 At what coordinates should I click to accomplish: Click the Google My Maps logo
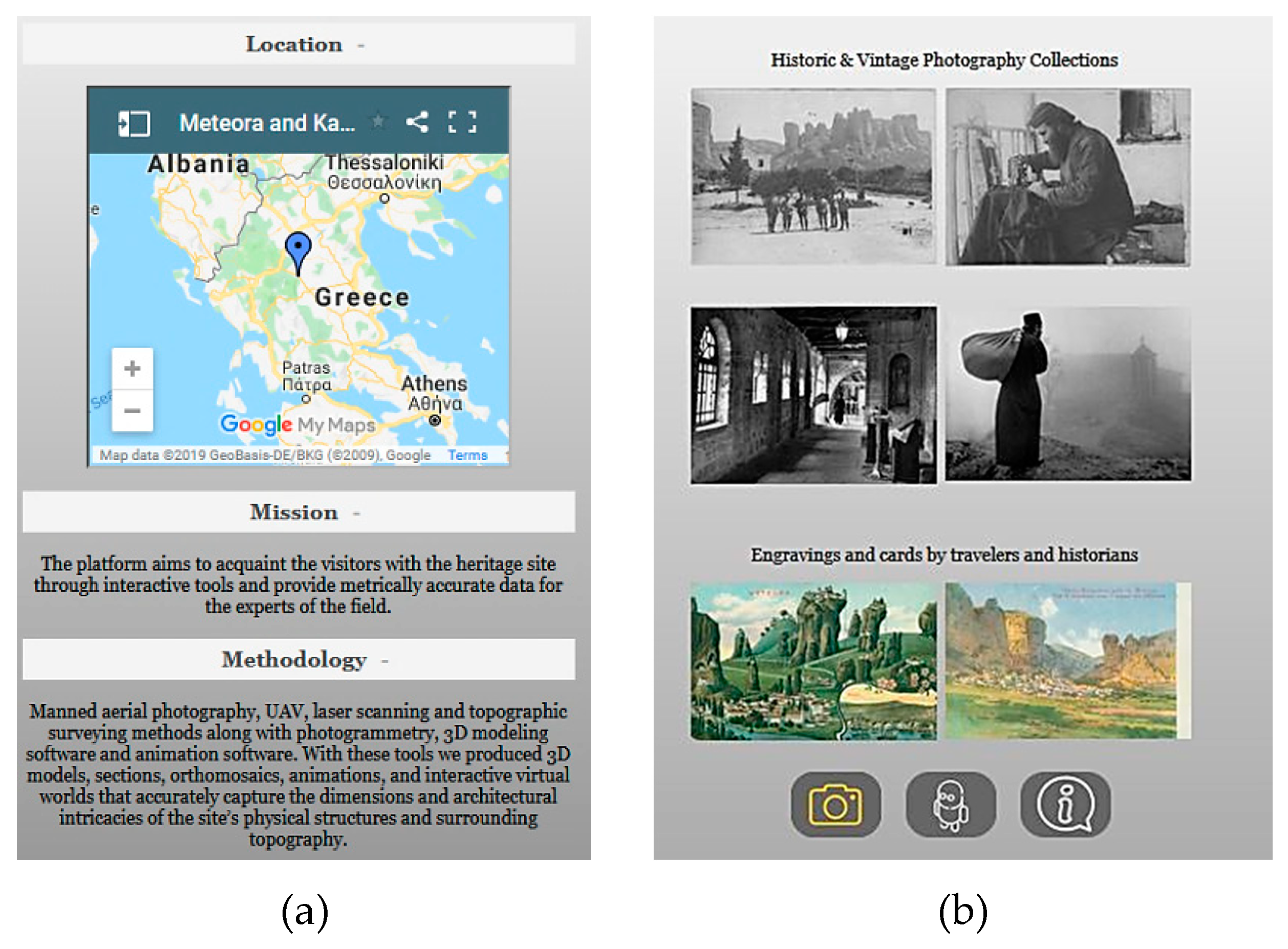point(297,424)
